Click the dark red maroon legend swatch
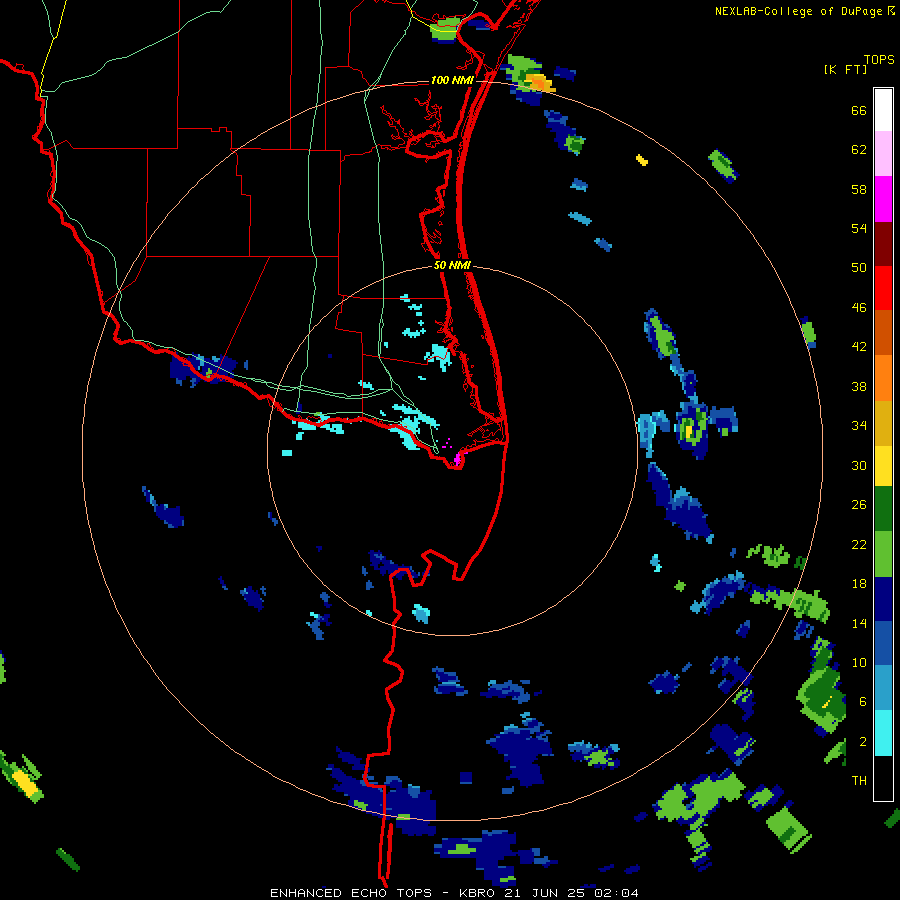Screen dimensions: 900x900 pyautogui.click(x=883, y=244)
